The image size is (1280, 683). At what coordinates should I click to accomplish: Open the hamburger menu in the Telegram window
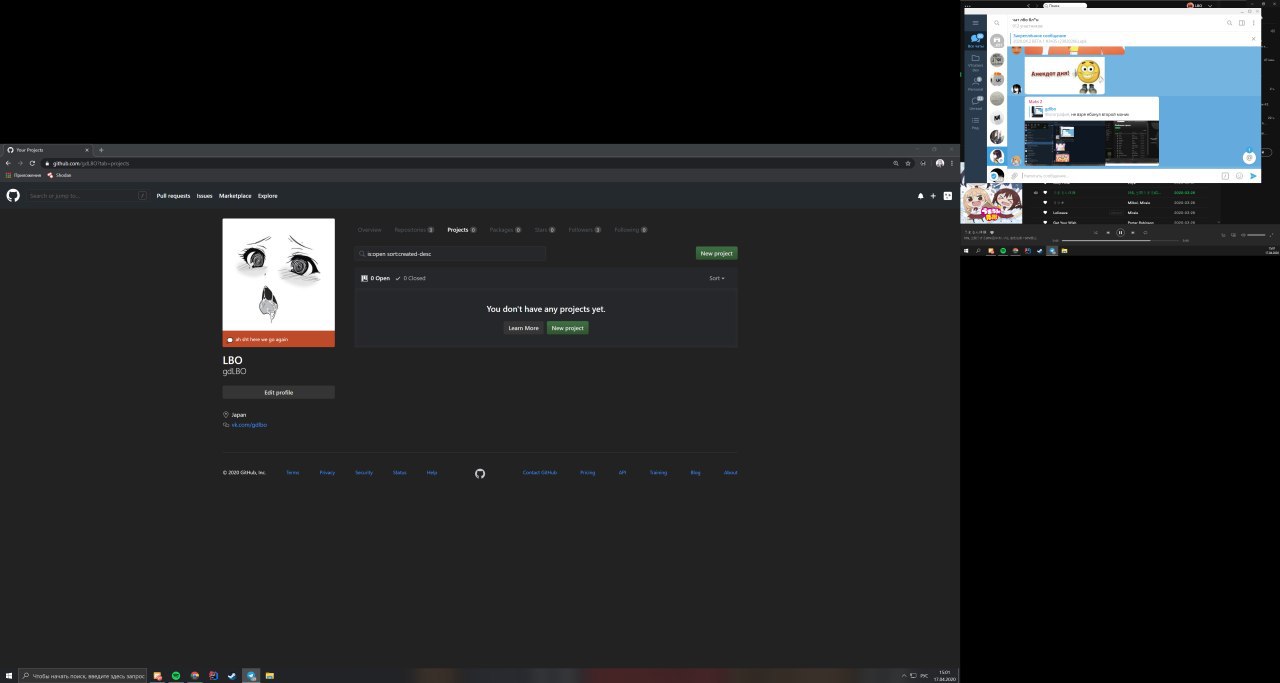(x=975, y=22)
